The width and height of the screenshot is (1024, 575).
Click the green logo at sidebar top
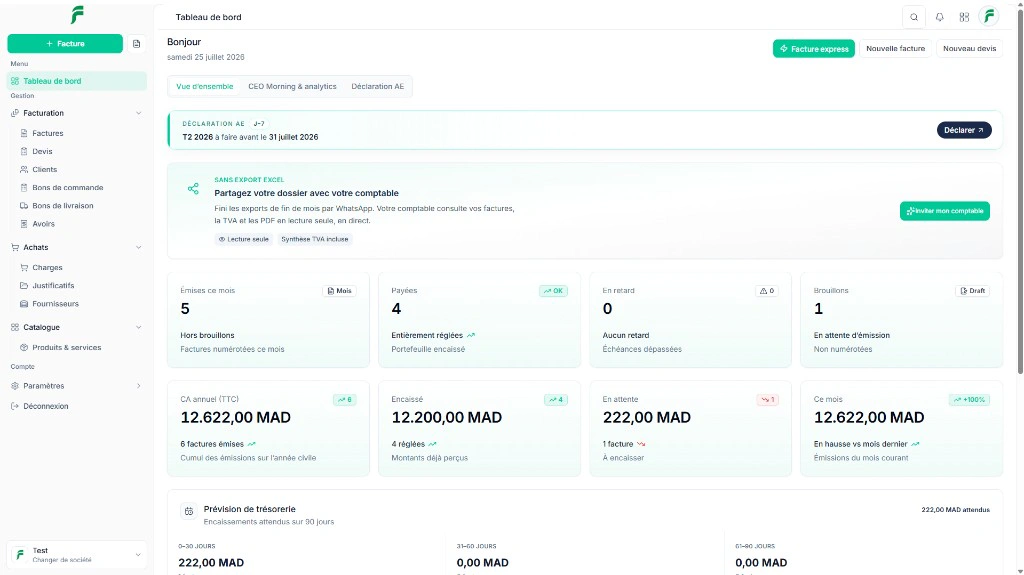click(x=77, y=14)
